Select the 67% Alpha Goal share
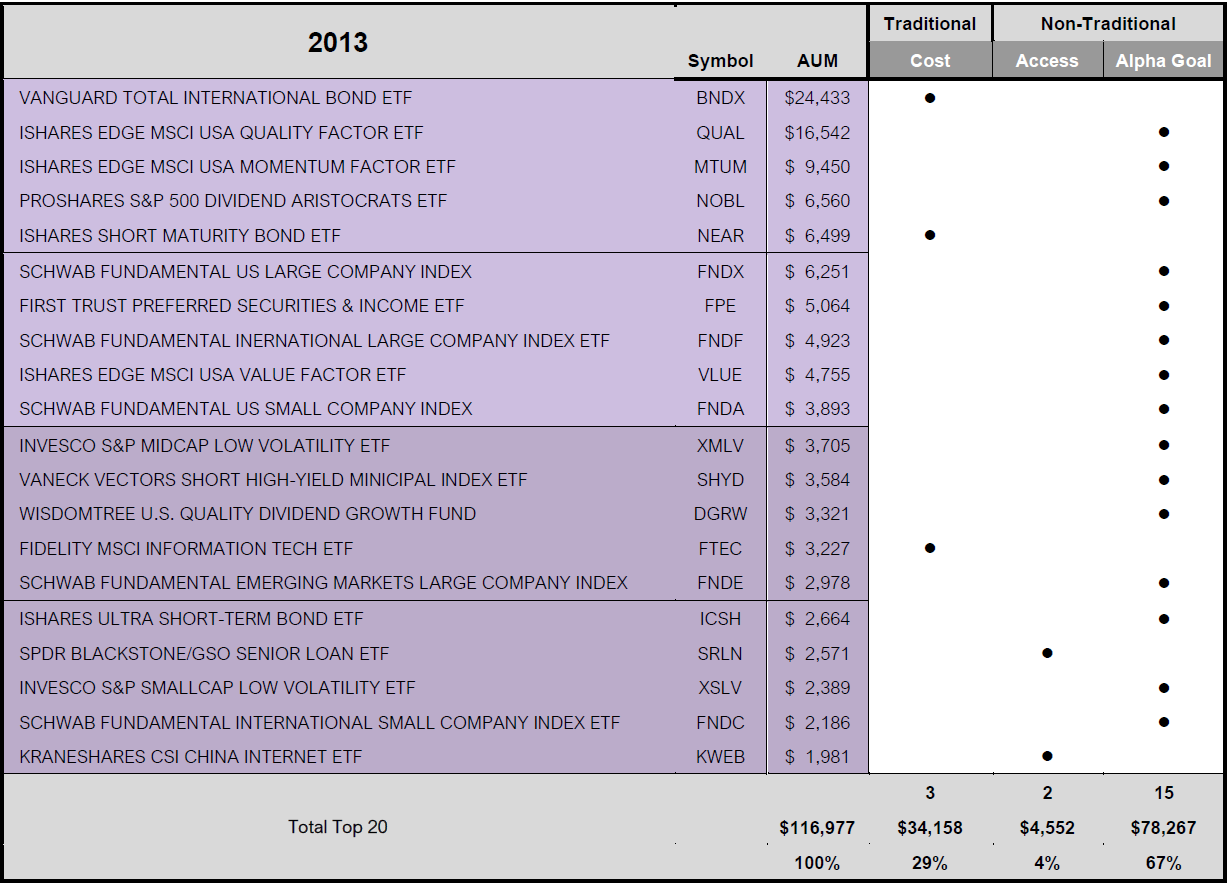Screen dimensions: 1227x883 [x=1164, y=862]
